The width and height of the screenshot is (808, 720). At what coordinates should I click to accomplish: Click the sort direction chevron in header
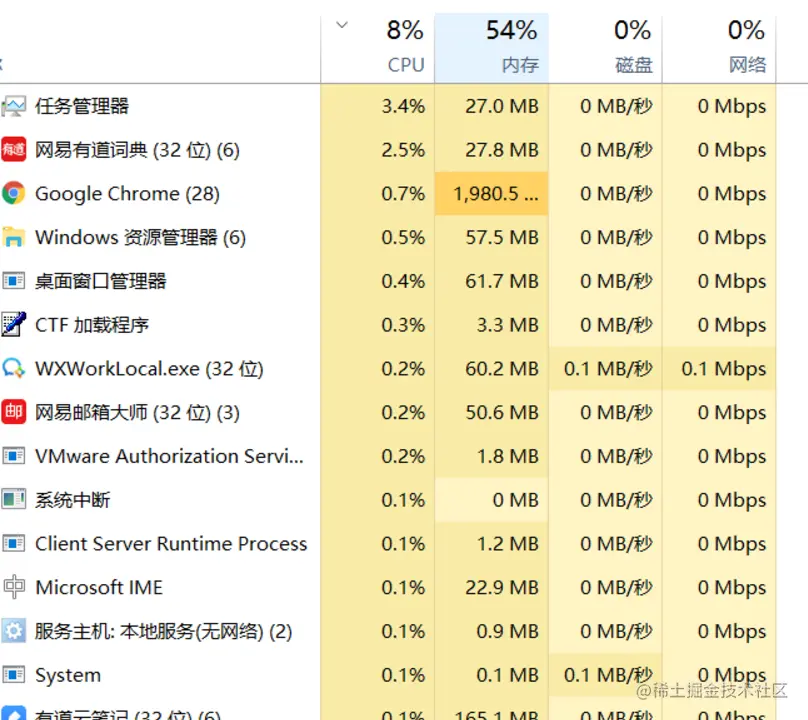[x=342, y=25]
